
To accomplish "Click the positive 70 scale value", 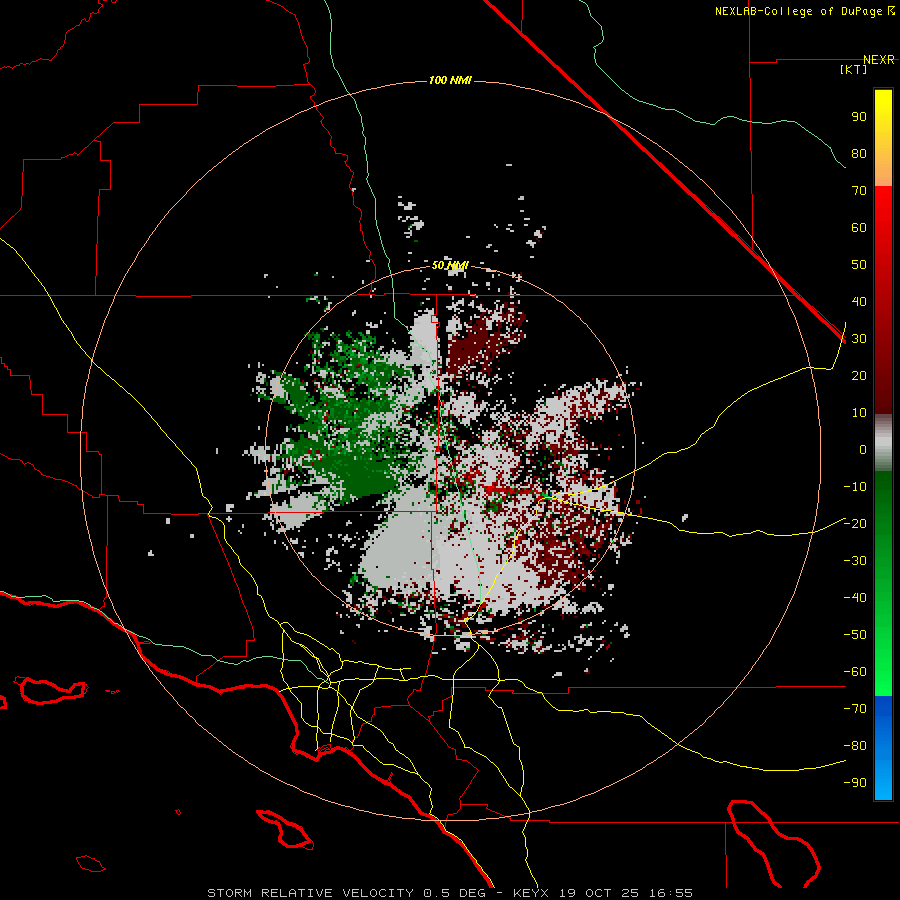I will tap(859, 191).
